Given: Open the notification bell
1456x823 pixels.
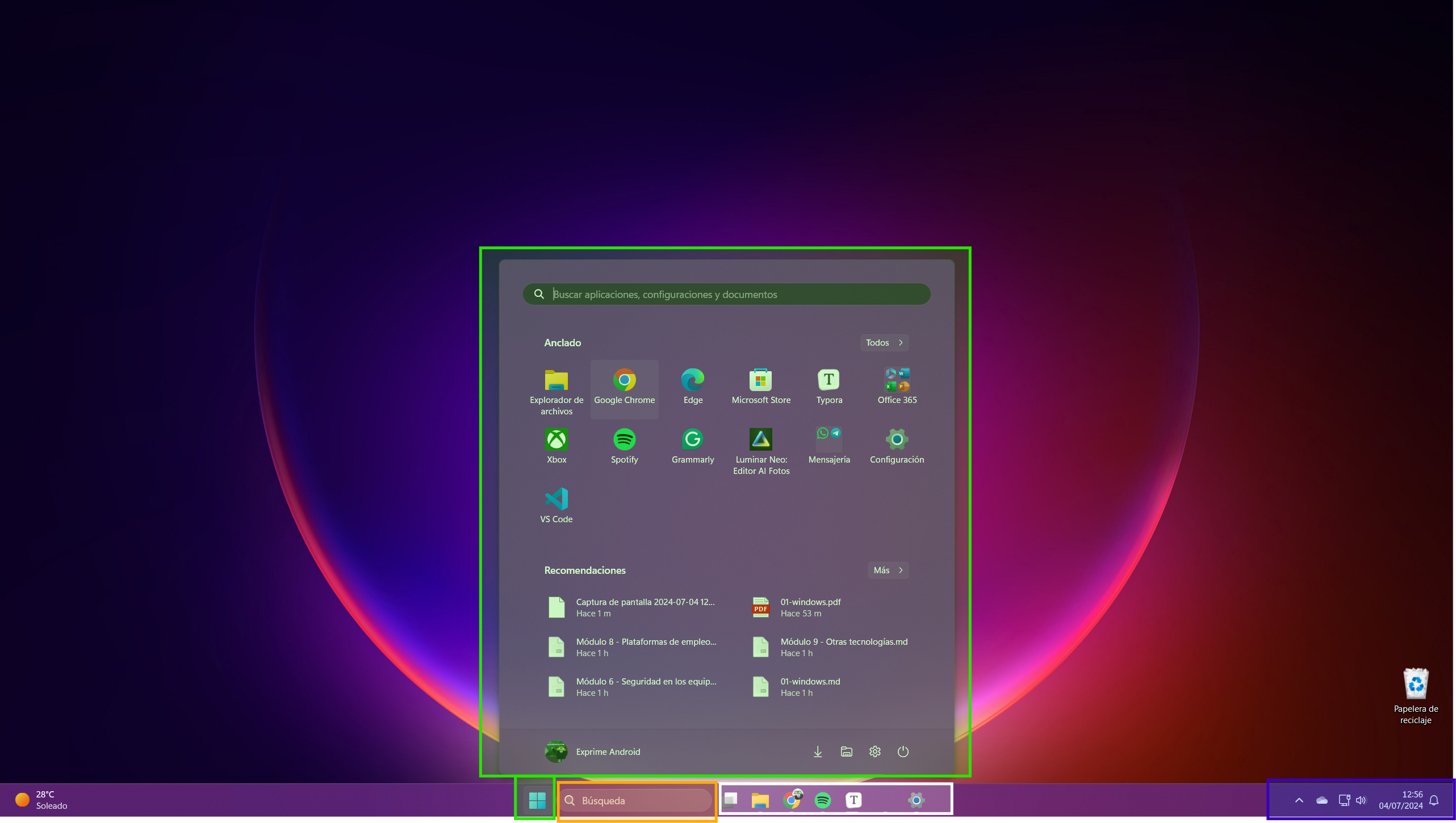Looking at the screenshot, I should (x=1434, y=800).
